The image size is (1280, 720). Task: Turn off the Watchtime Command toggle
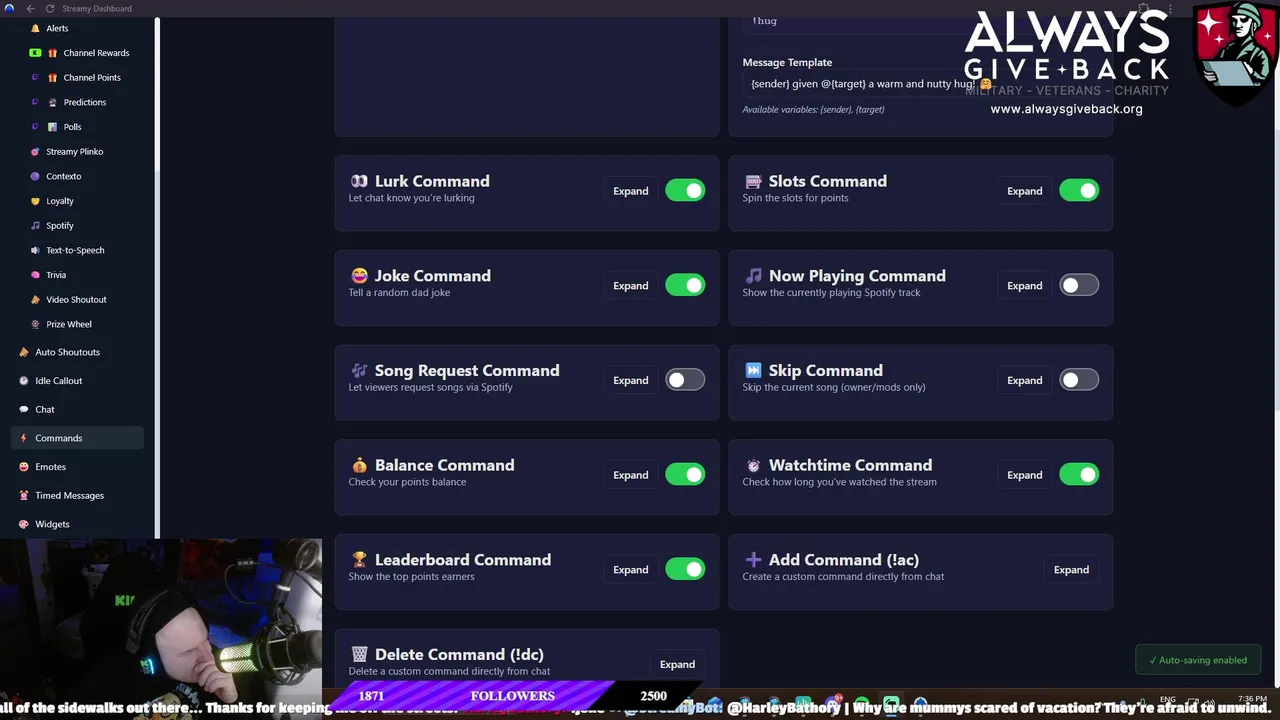pos(1079,474)
